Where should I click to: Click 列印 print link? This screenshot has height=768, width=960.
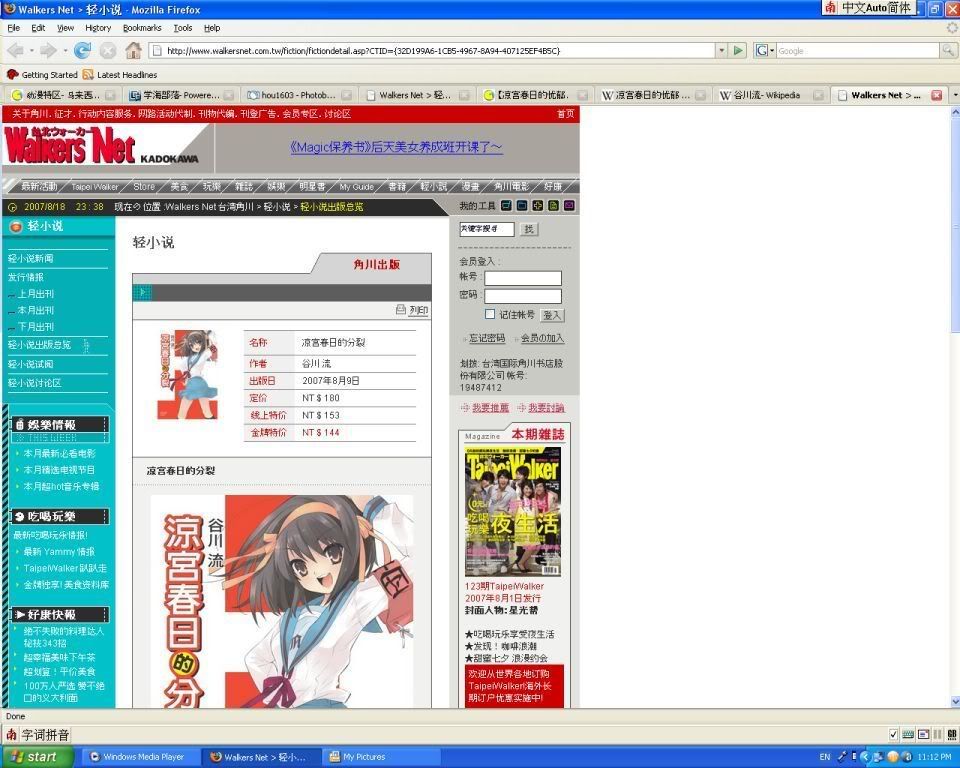418,311
